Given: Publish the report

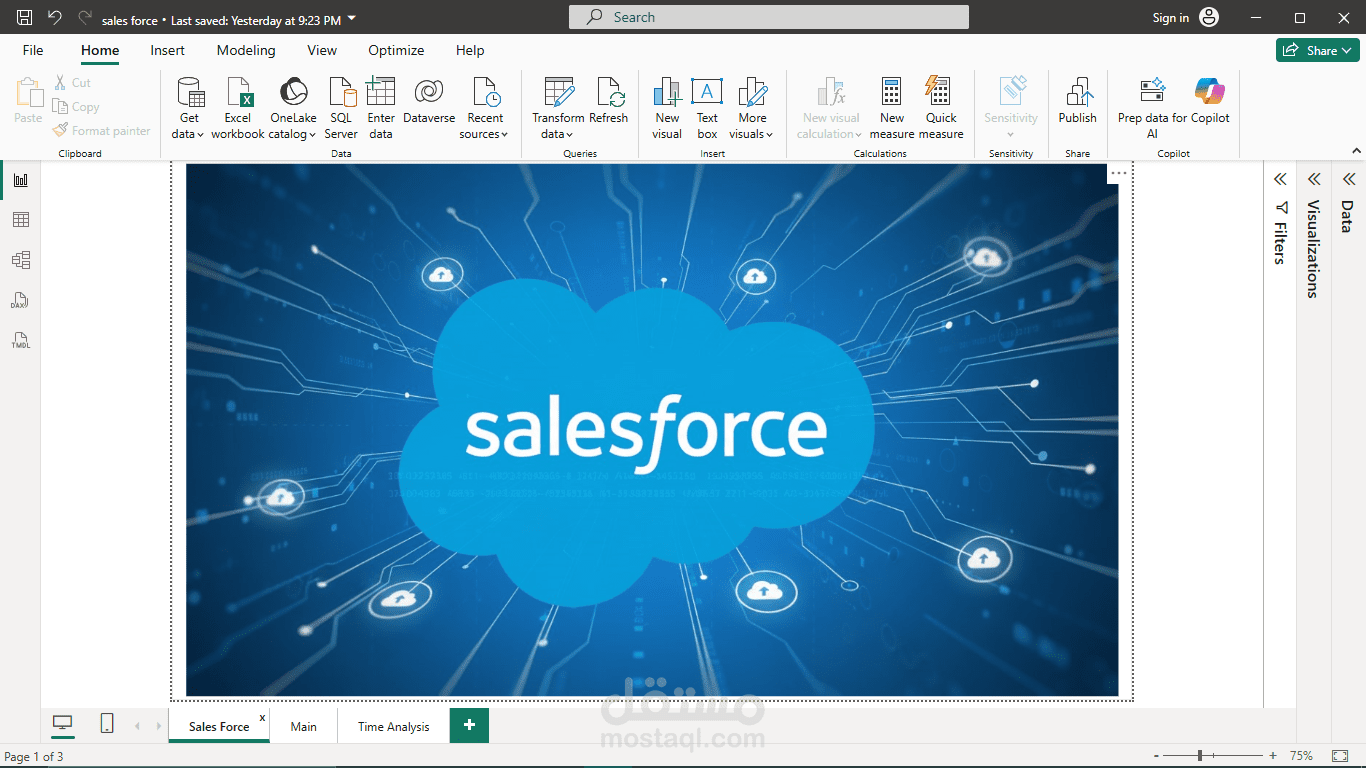Looking at the screenshot, I should click(1077, 102).
